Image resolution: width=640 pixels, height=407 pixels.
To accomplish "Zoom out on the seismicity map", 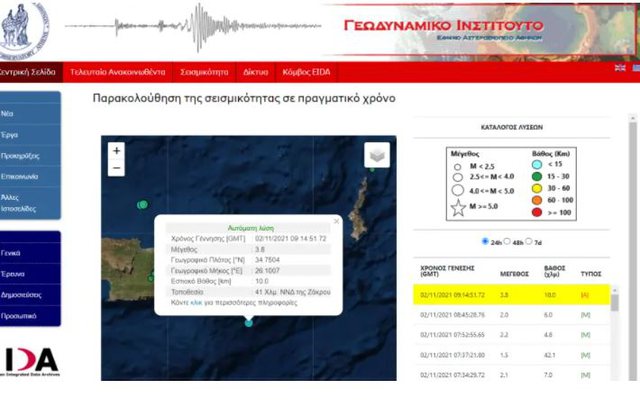I will coord(117,168).
